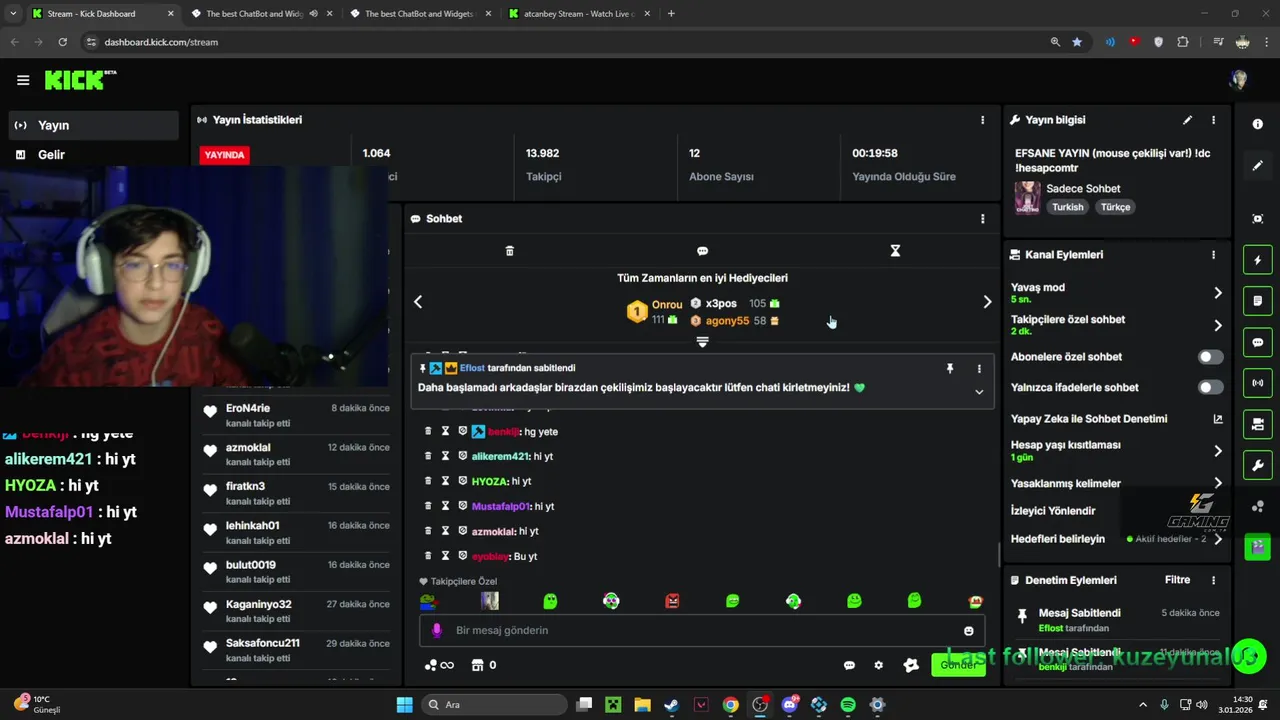Select the hourglass tab atop chat
1280x720 pixels.
[895, 251]
